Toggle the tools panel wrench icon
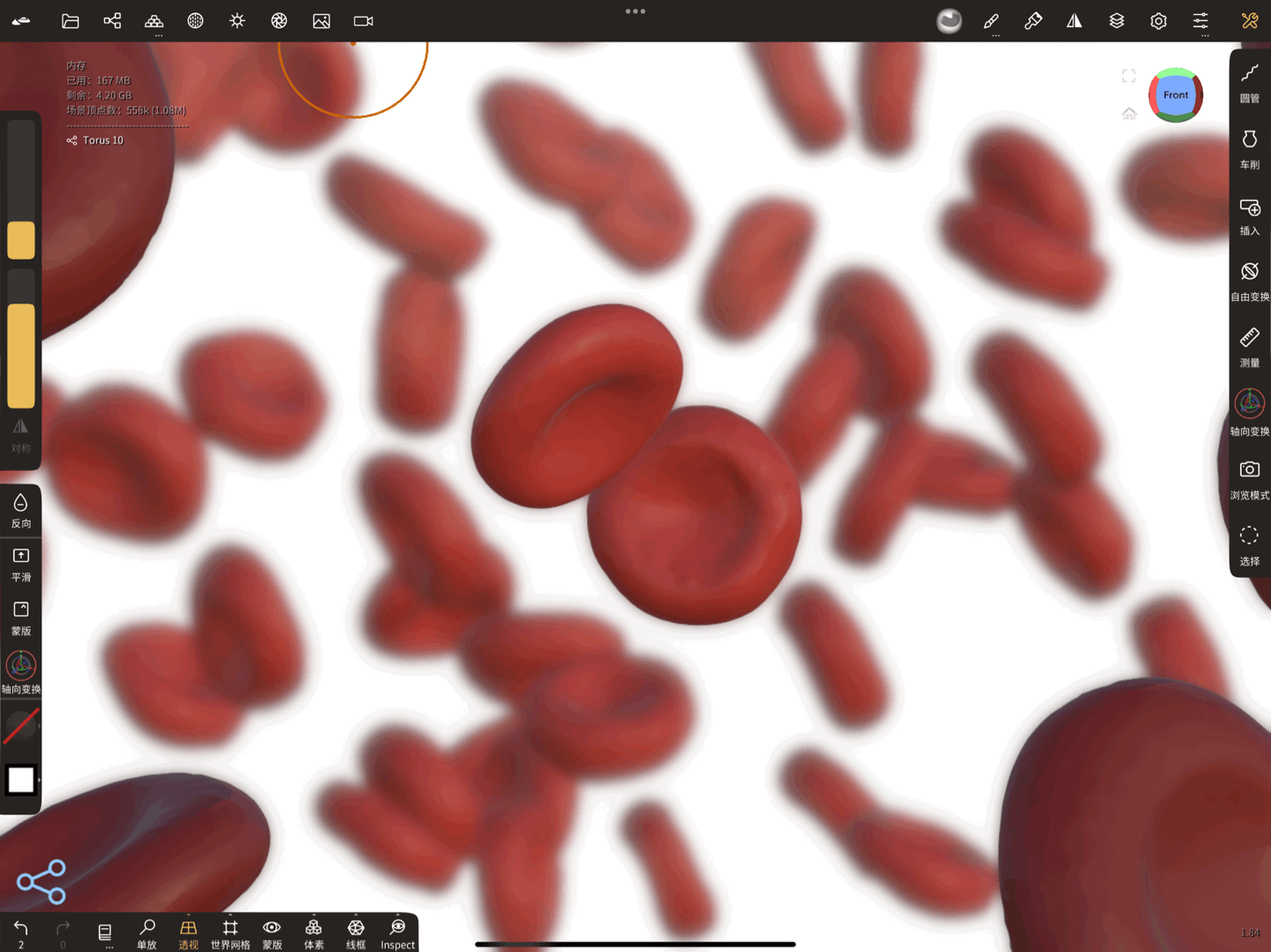Viewport: 1271px width, 952px height. pyautogui.click(x=1250, y=20)
